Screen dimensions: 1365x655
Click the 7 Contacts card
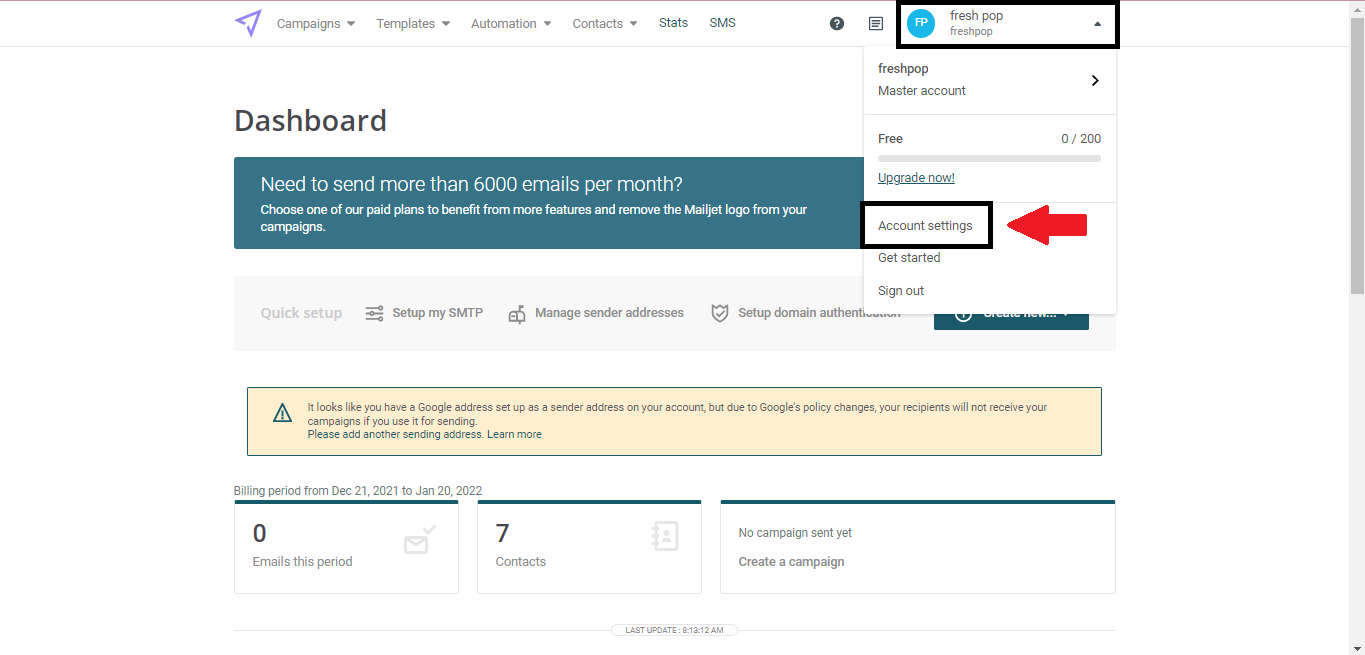tap(589, 547)
